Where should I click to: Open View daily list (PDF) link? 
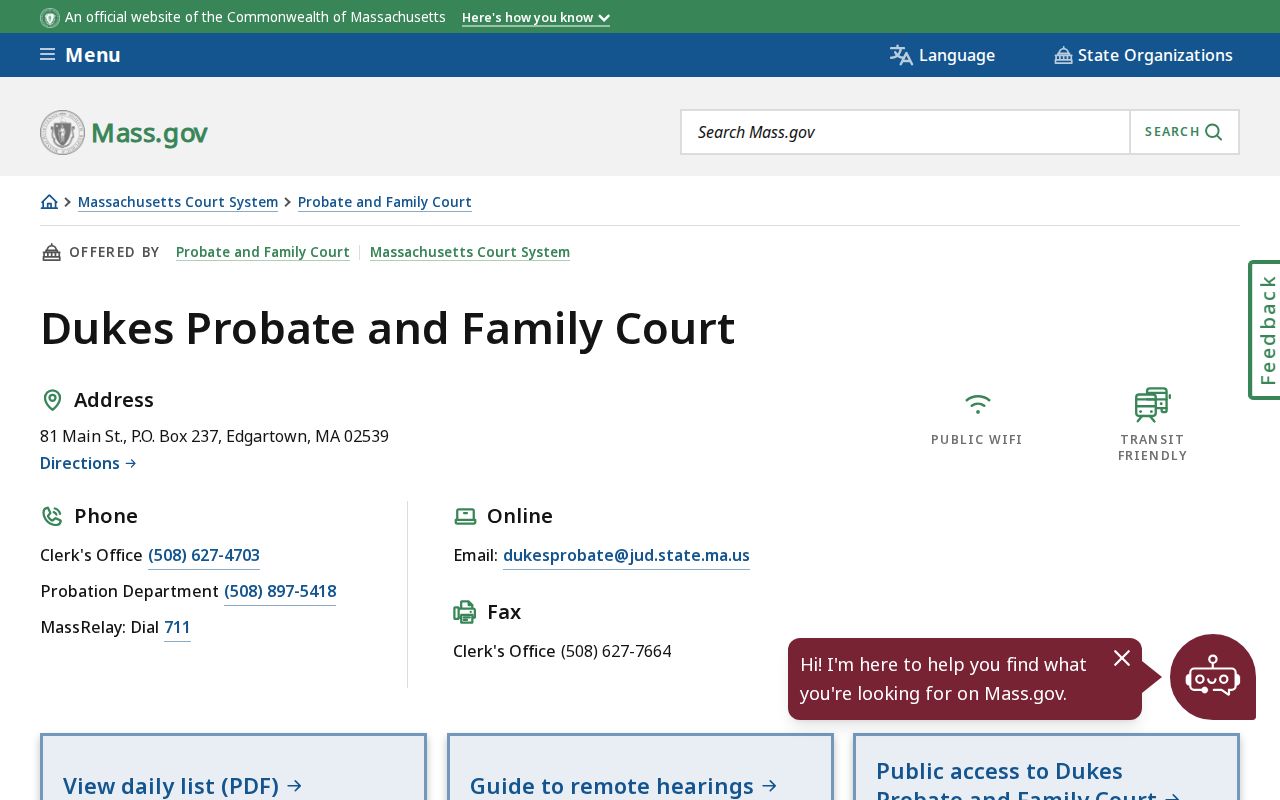pos(183,786)
